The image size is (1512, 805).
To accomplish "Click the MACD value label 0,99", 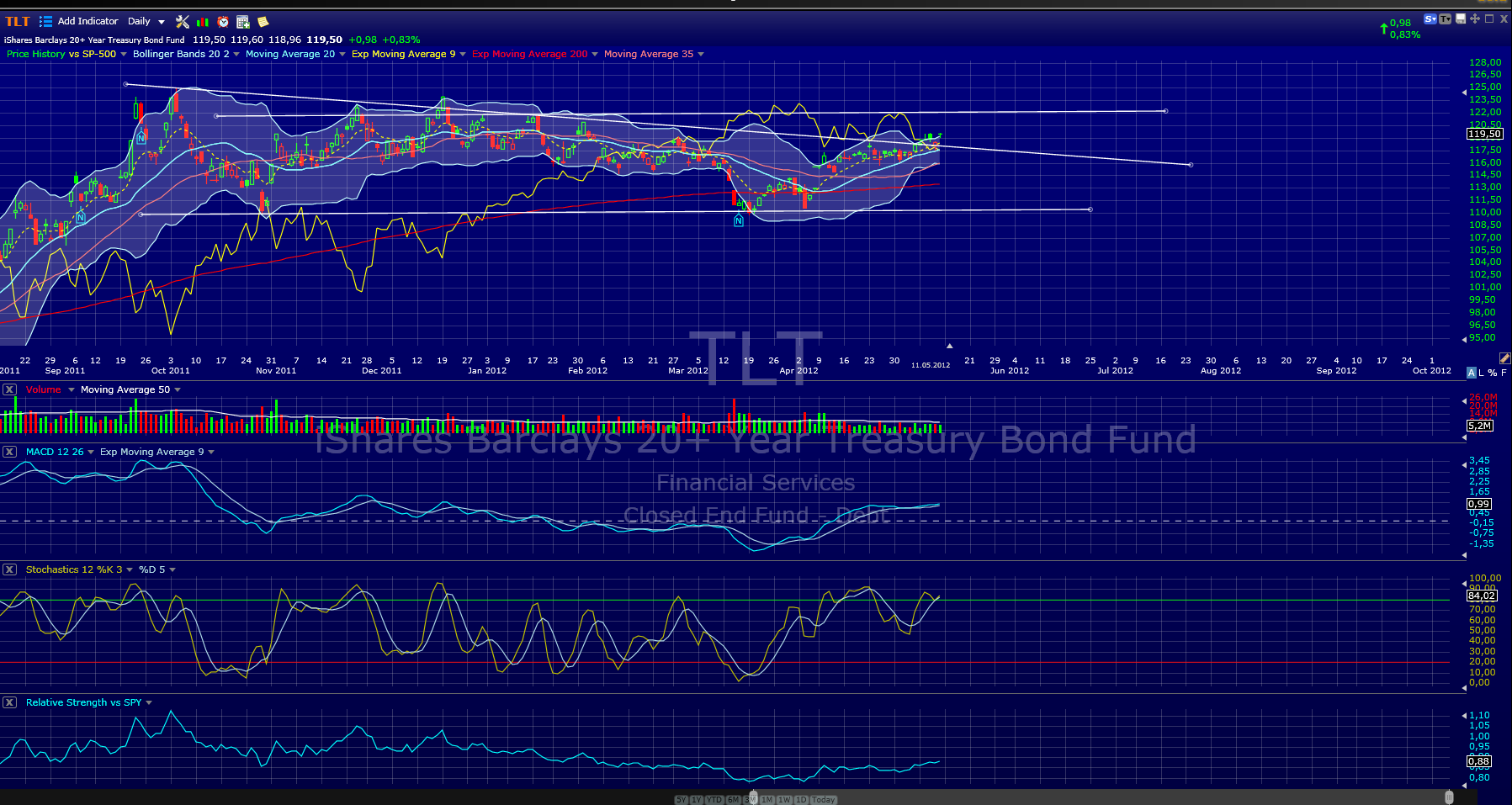I will pos(1479,504).
